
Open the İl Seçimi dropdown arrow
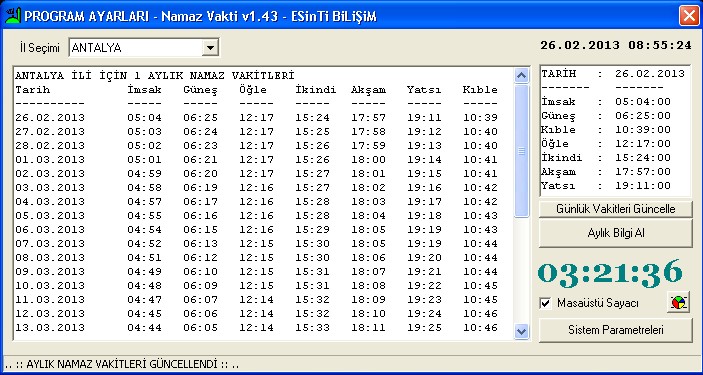coord(209,48)
